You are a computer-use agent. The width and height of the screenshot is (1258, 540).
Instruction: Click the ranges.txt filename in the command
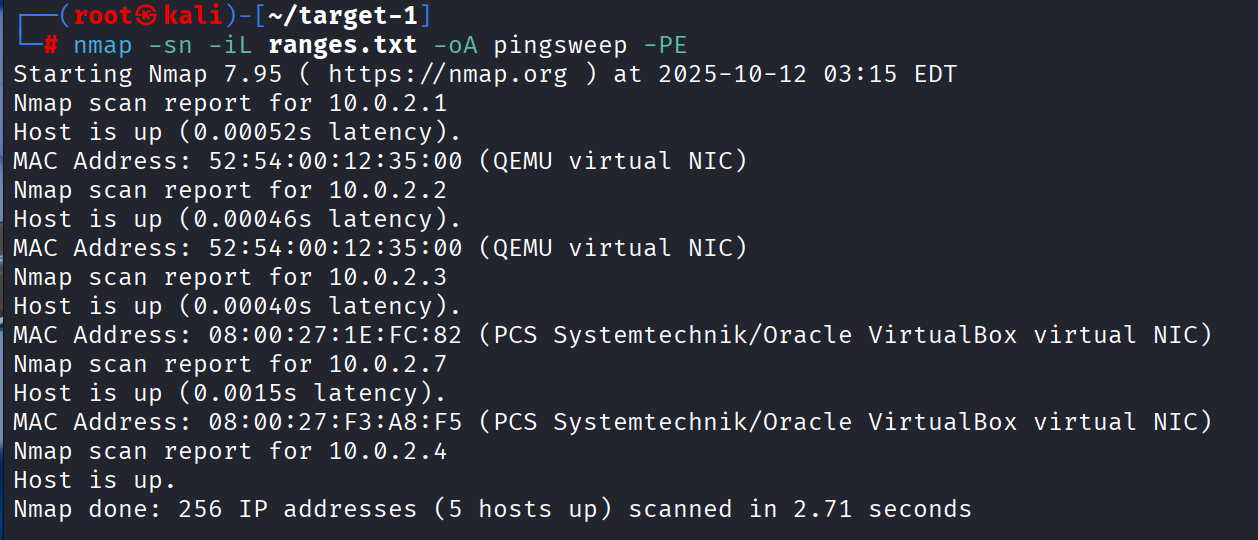(x=342, y=45)
